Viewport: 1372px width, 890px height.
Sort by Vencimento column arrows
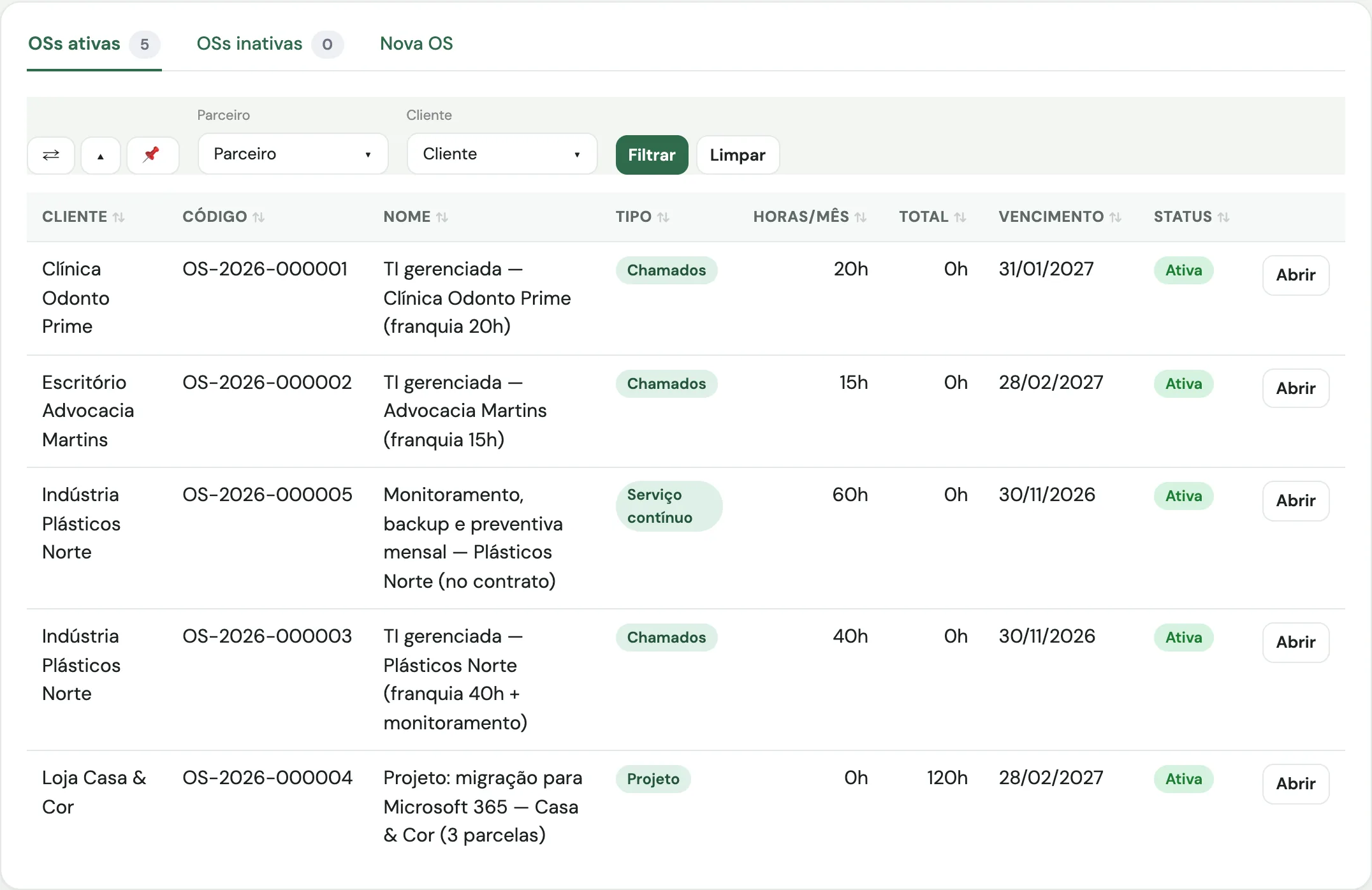[1115, 217]
